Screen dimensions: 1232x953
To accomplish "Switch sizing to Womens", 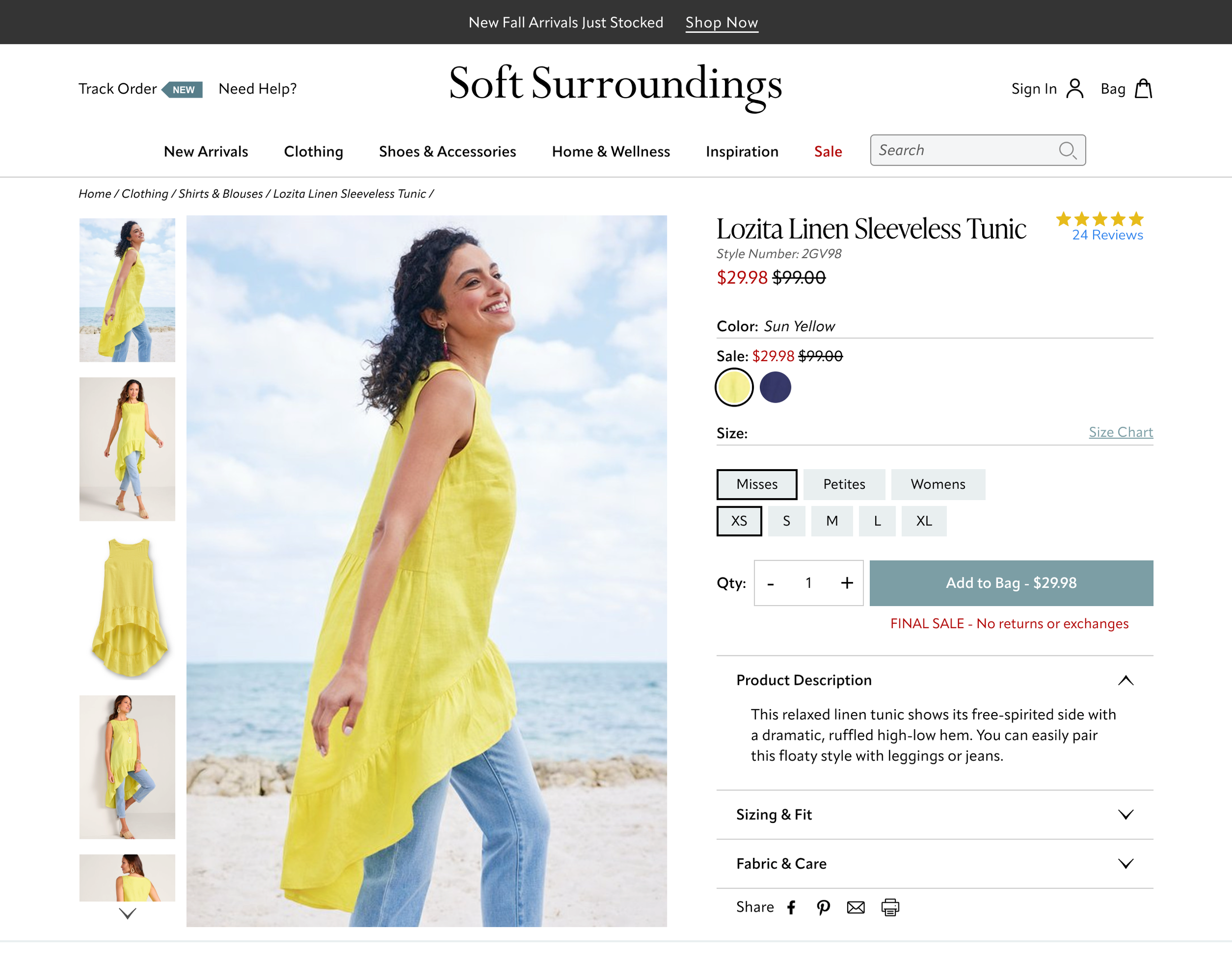I will (938, 484).
